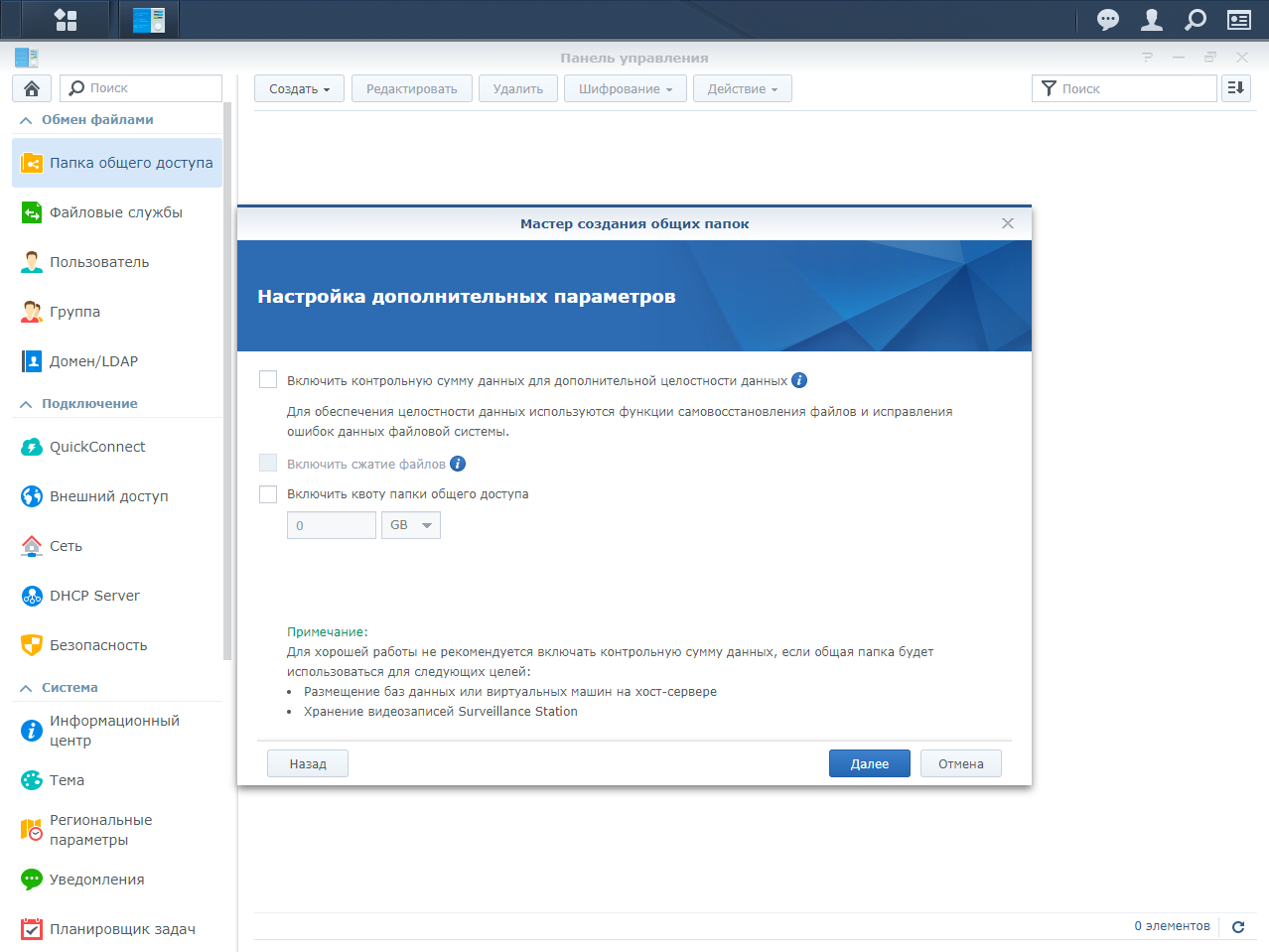Open the Группа section icon

tap(32, 312)
